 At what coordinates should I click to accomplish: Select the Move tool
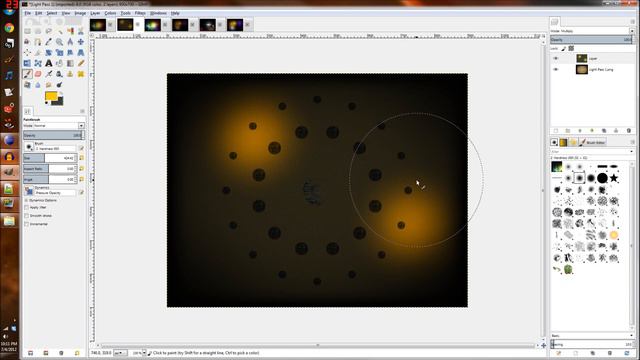(x=81, y=42)
